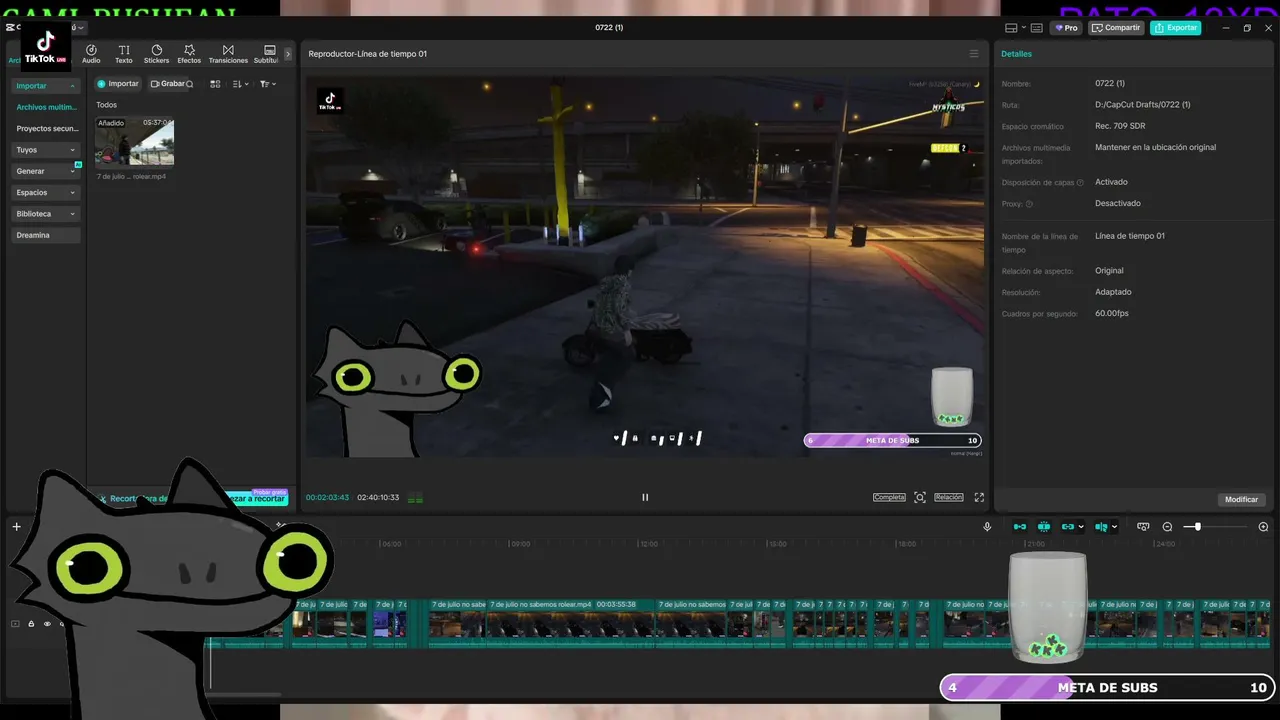Image resolution: width=1280 pixels, height=720 pixels.
Task: Enter fullscreen preview mode
Action: pos(979,497)
